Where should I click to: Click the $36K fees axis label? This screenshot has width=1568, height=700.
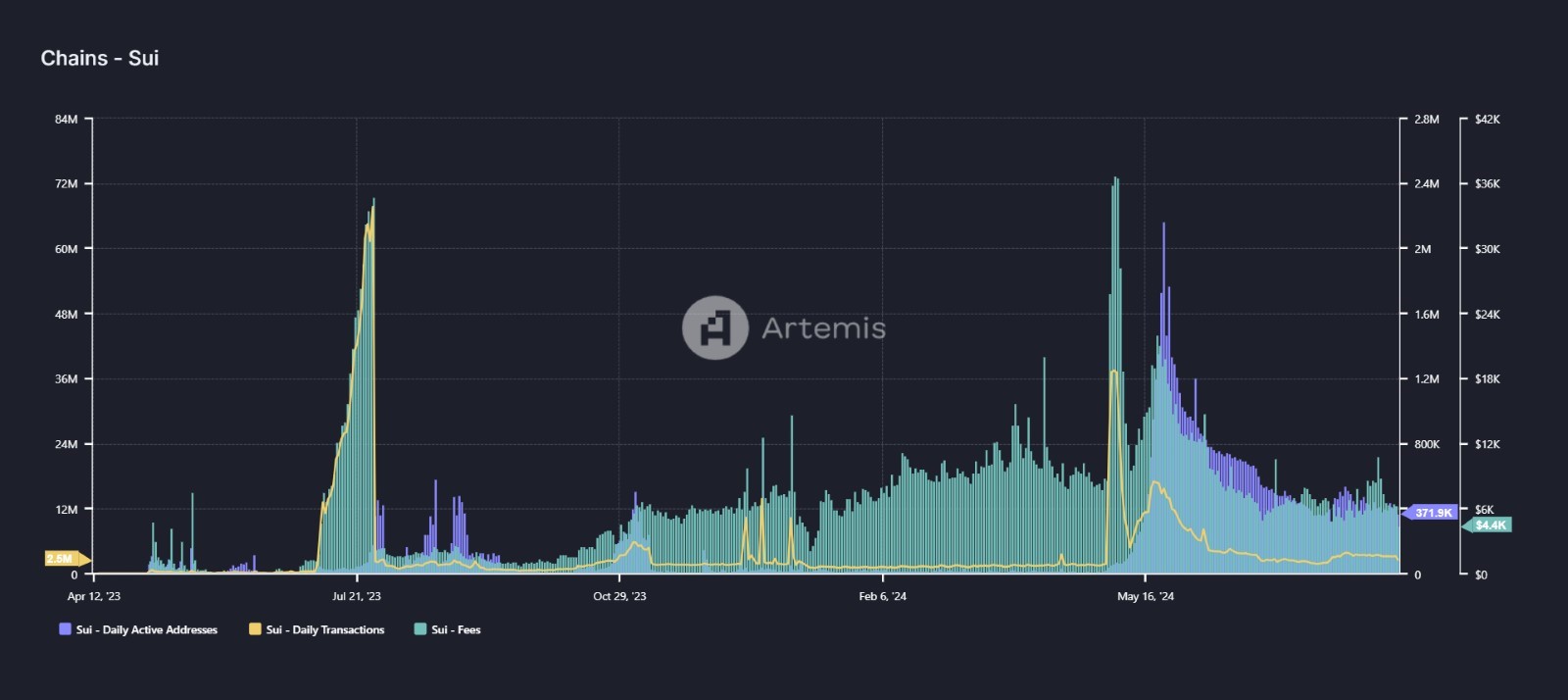pyautogui.click(x=1488, y=184)
